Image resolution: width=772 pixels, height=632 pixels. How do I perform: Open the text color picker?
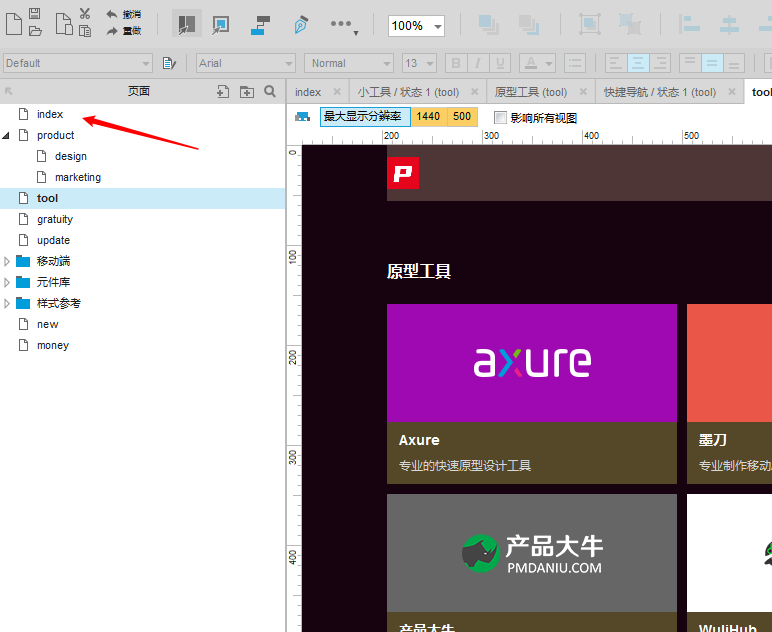point(537,63)
